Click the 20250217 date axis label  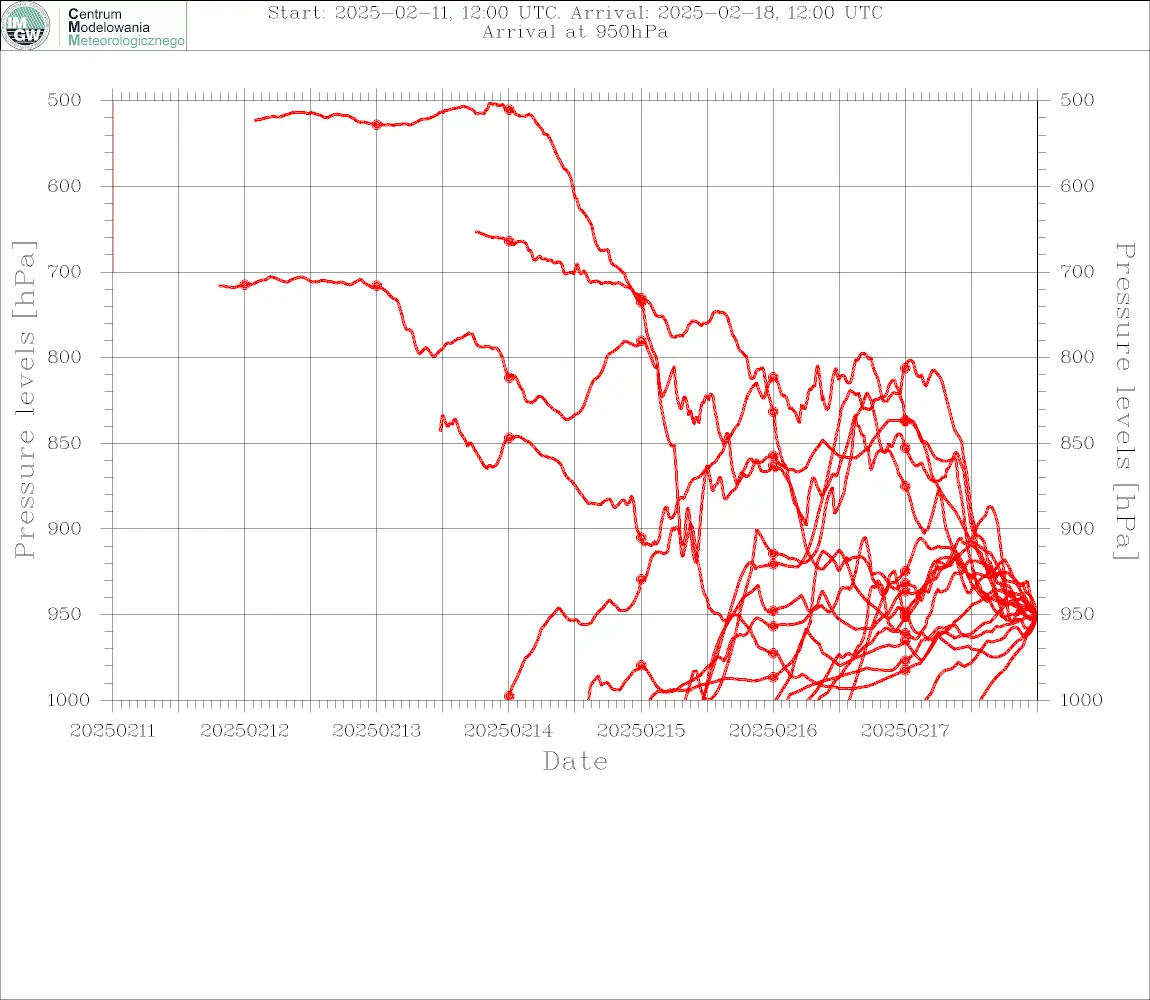(906, 731)
